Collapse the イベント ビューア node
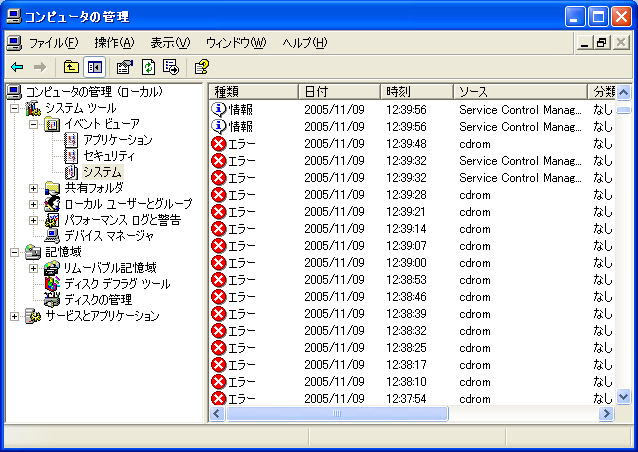The height and width of the screenshot is (452, 638). (x=33, y=124)
